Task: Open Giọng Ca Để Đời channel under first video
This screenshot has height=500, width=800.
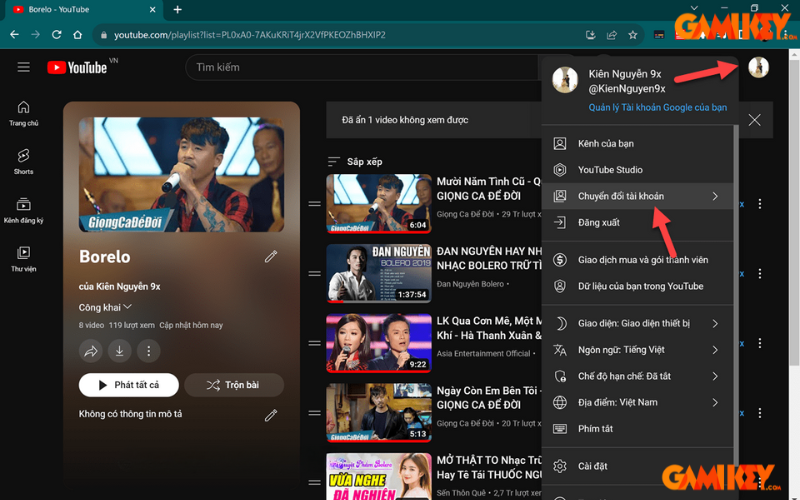Action: point(465,214)
